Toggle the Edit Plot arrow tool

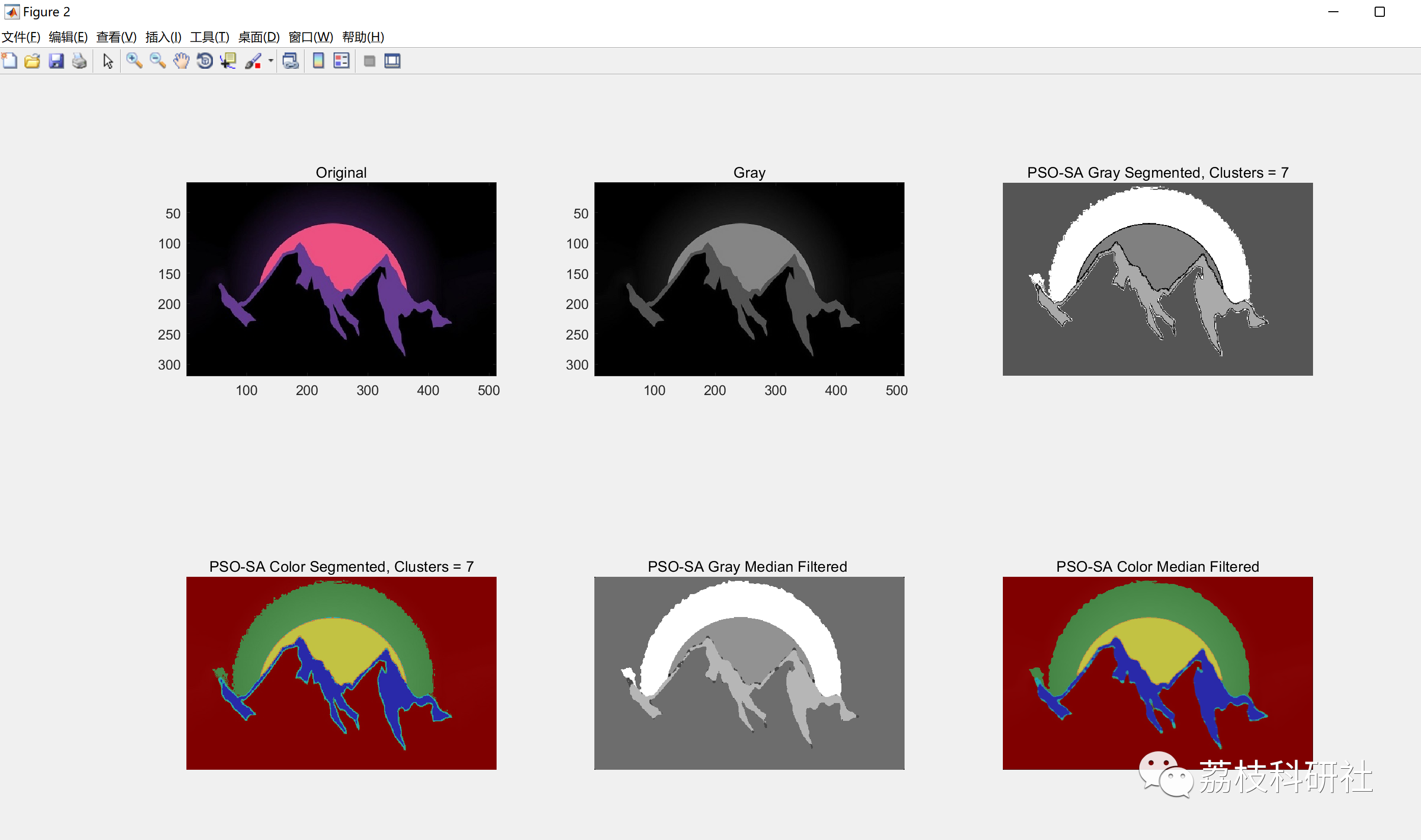click(x=108, y=61)
